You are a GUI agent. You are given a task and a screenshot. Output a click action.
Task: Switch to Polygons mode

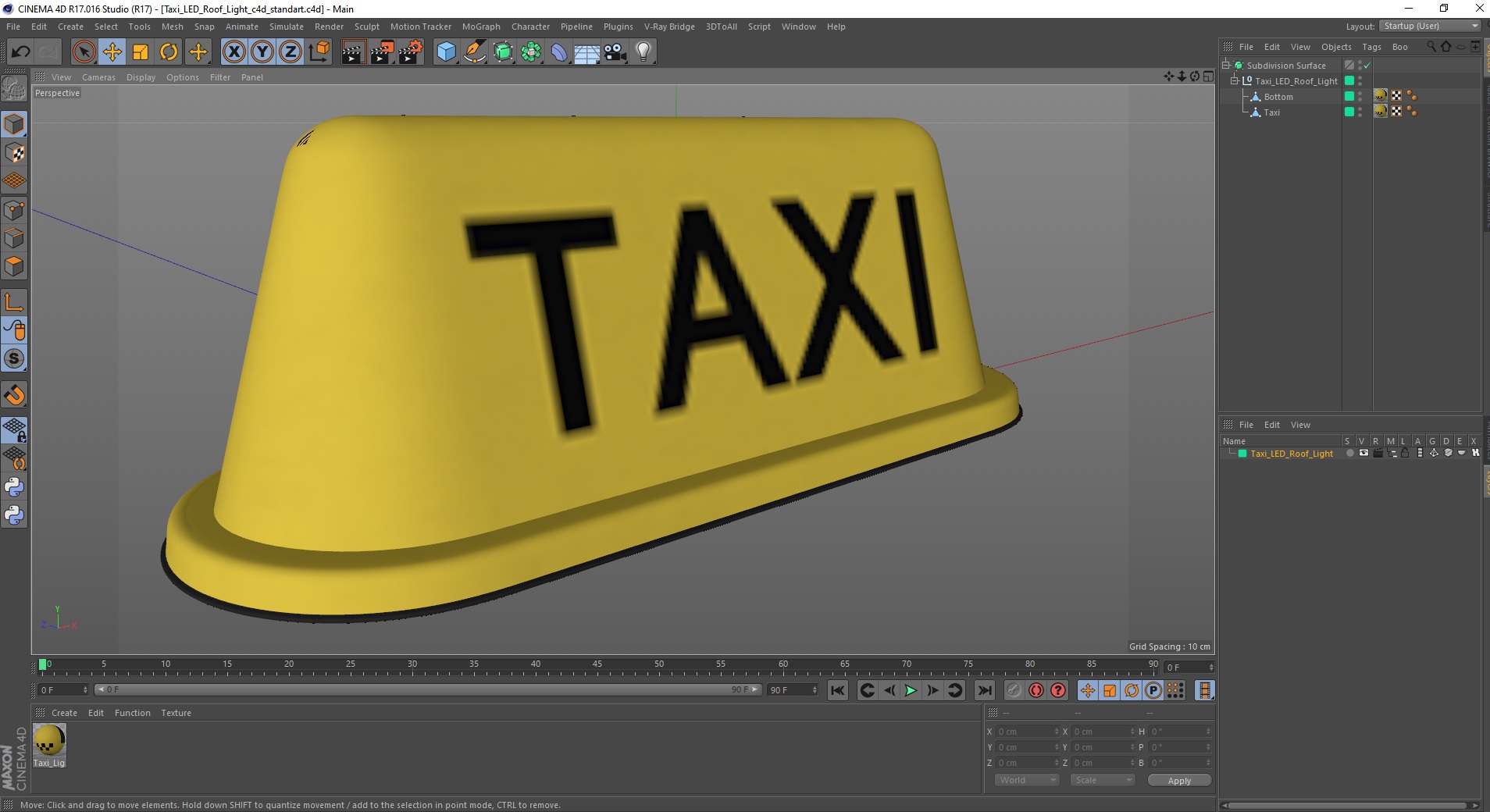tap(14, 266)
